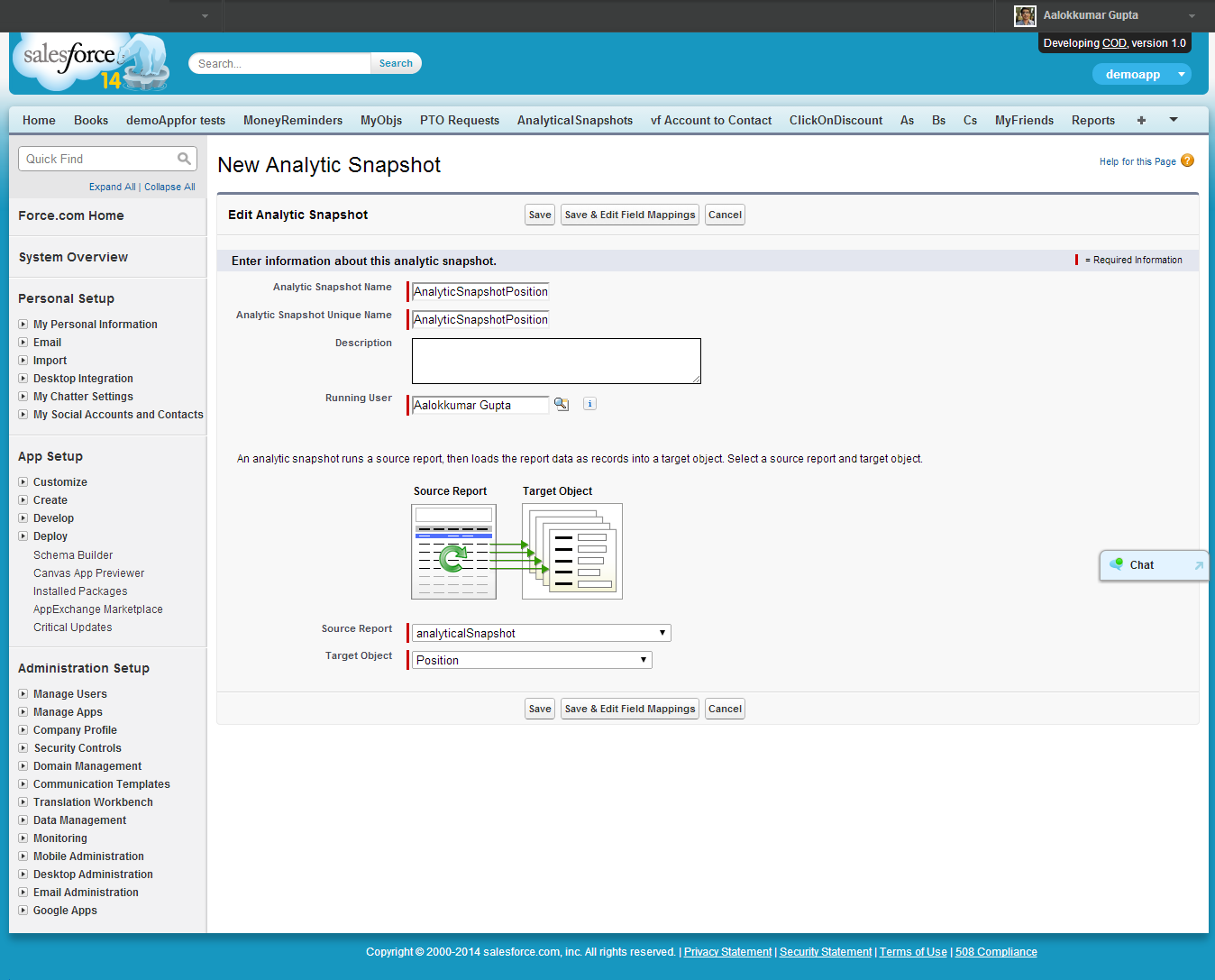This screenshot has width=1215, height=980.
Task: Click Aalokkumar Gupta's profile photo
Action: (1024, 15)
